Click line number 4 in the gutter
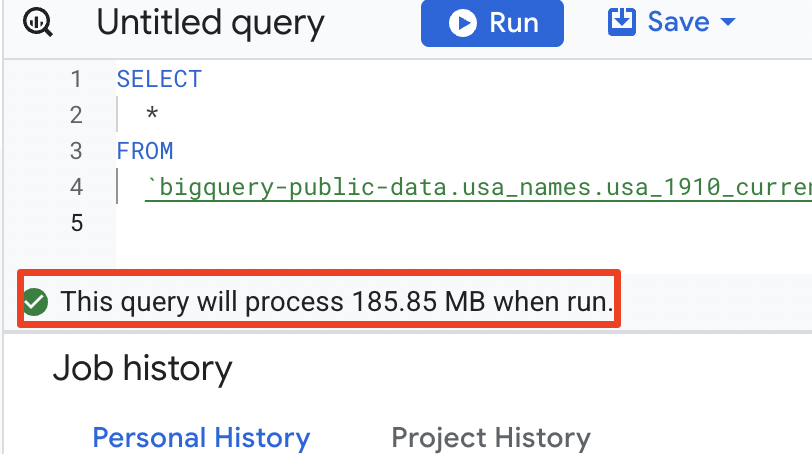 (77, 187)
